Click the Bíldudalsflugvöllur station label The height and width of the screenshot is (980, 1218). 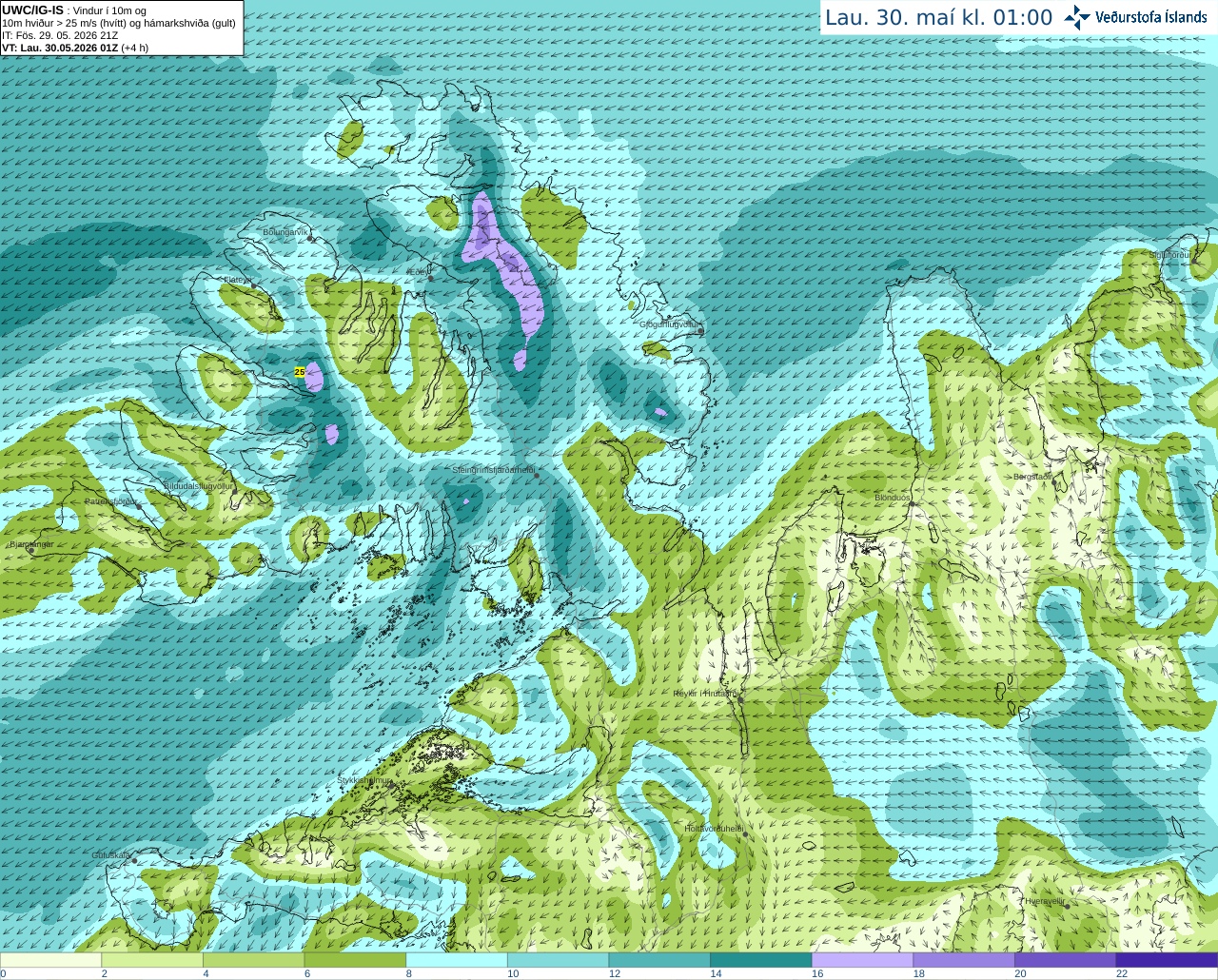coord(199,485)
